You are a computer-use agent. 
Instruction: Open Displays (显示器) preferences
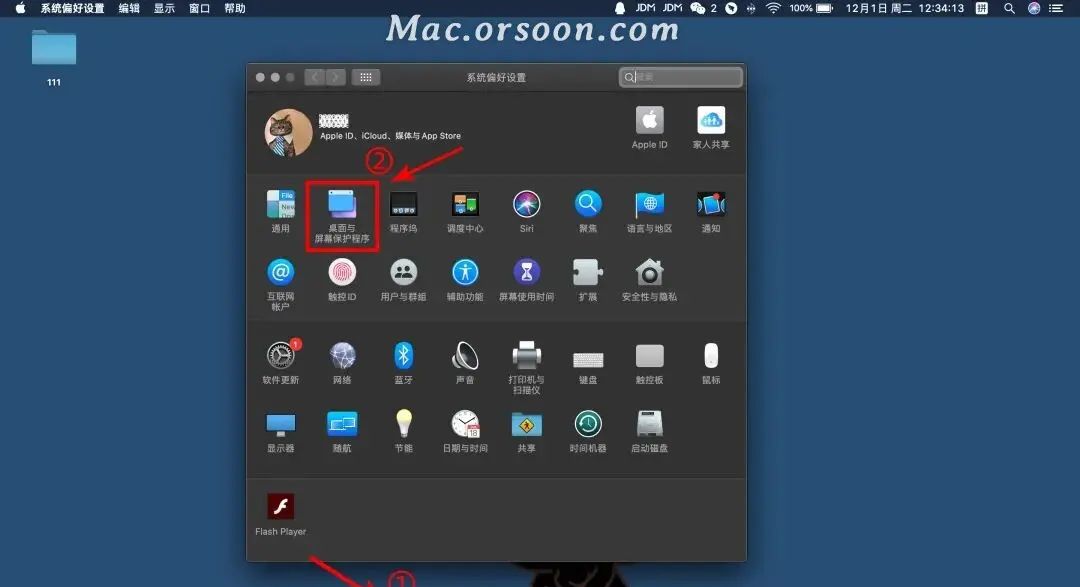(280, 424)
